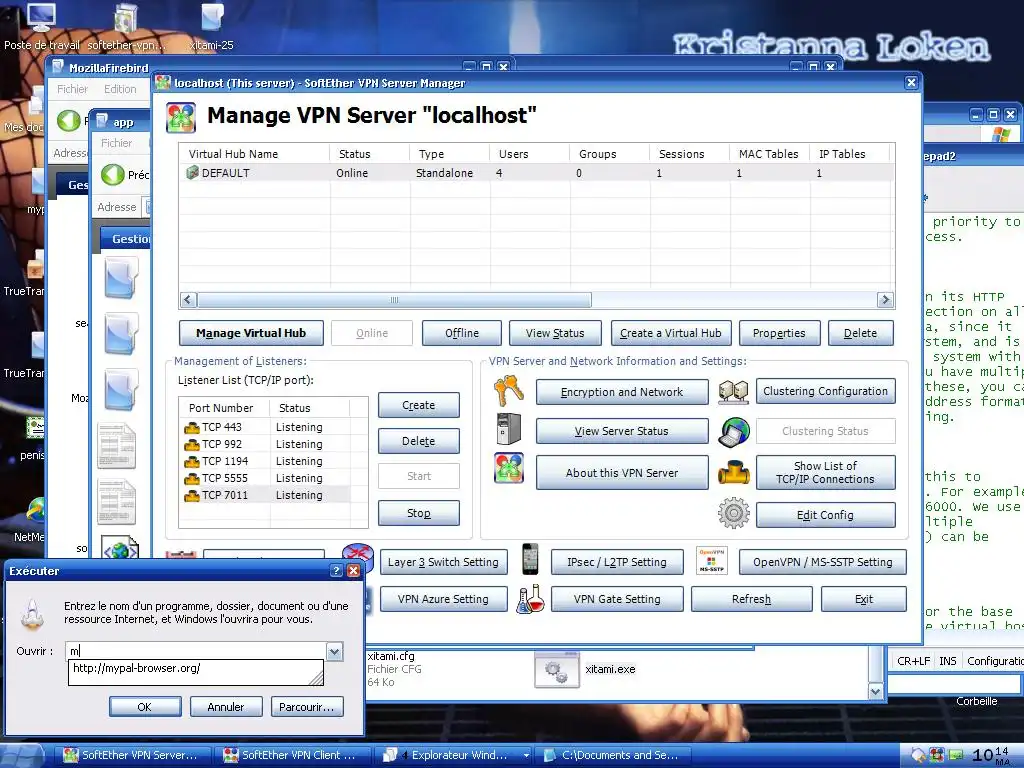Click the server tower icon beside View Server Status
The height and width of the screenshot is (768, 1024).
(x=509, y=430)
